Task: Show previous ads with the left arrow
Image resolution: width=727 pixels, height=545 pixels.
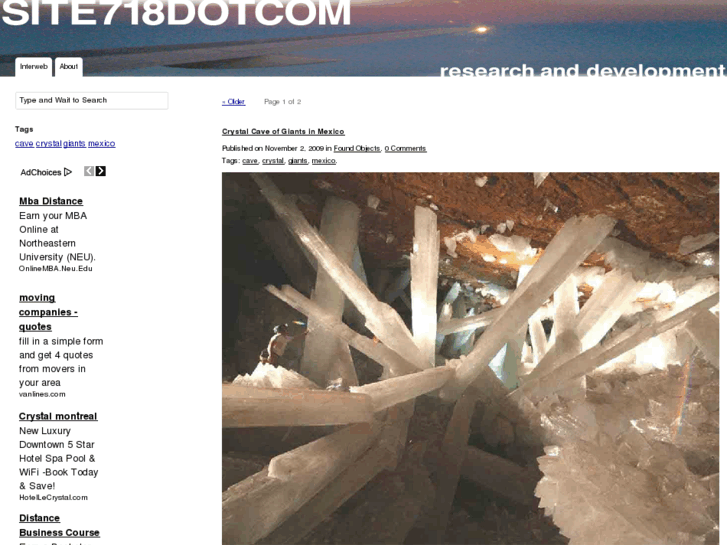Action: tap(89, 171)
